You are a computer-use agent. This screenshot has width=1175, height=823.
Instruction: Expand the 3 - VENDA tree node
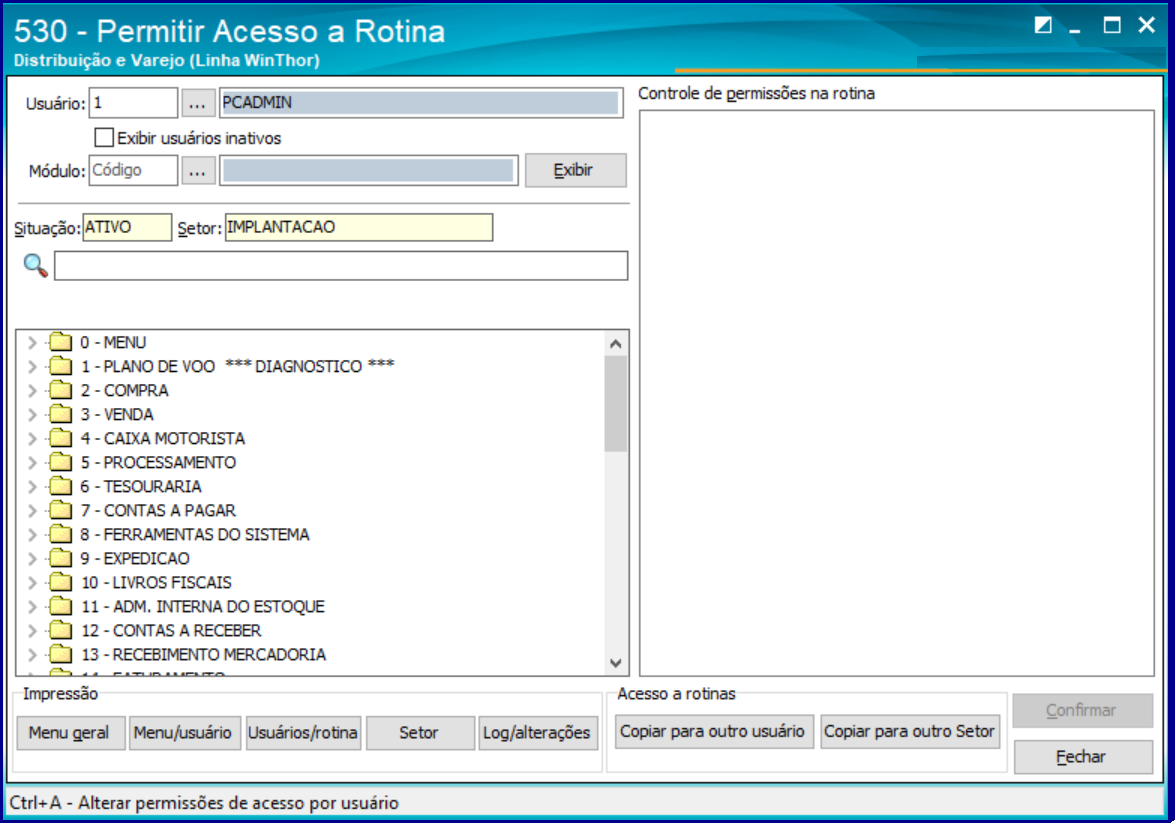[x=32, y=414]
